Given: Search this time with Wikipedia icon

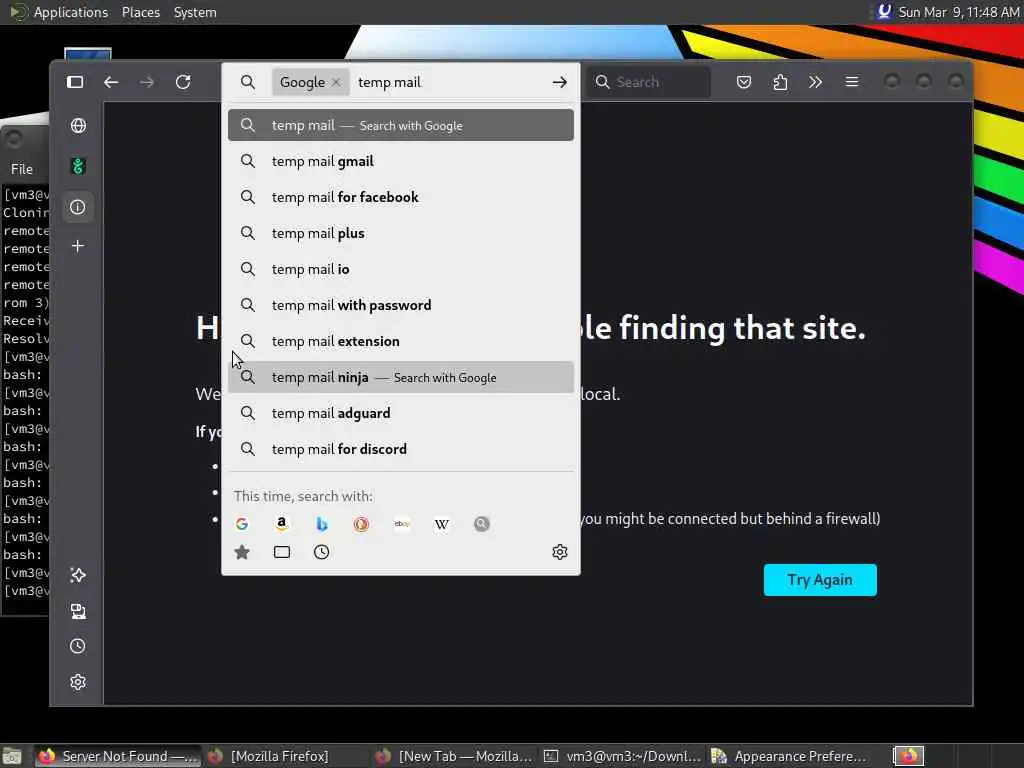Looking at the screenshot, I should (441, 524).
